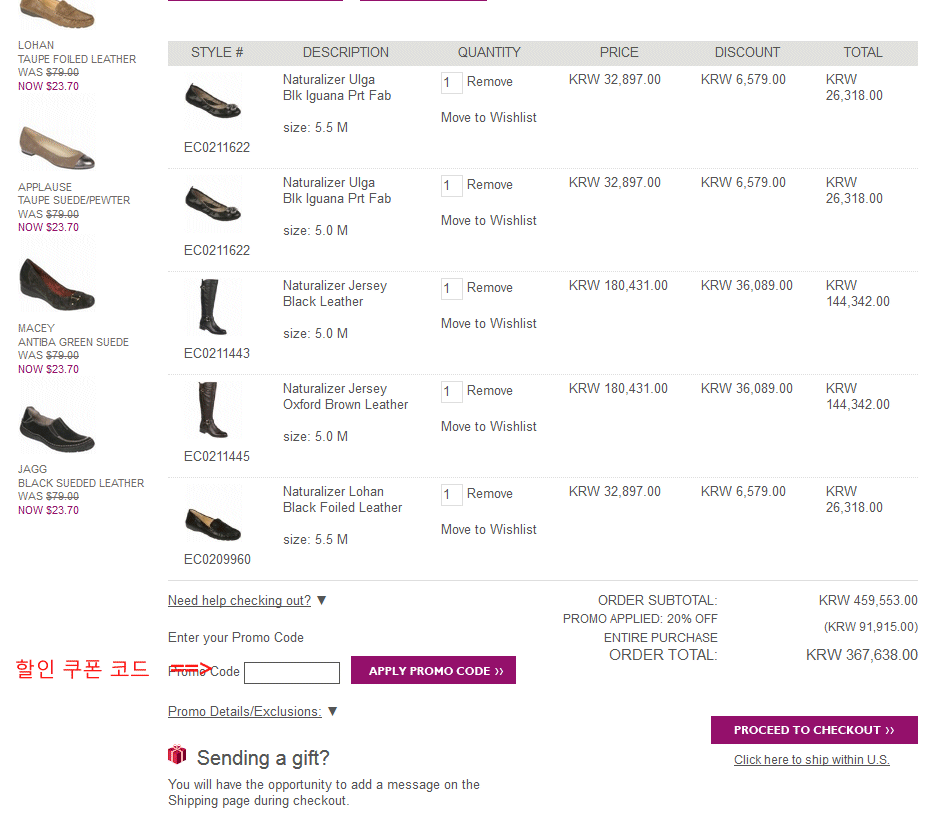The height and width of the screenshot is (823, 951).
Task: Expand the Need help checking out section
Action: point(240,601)
